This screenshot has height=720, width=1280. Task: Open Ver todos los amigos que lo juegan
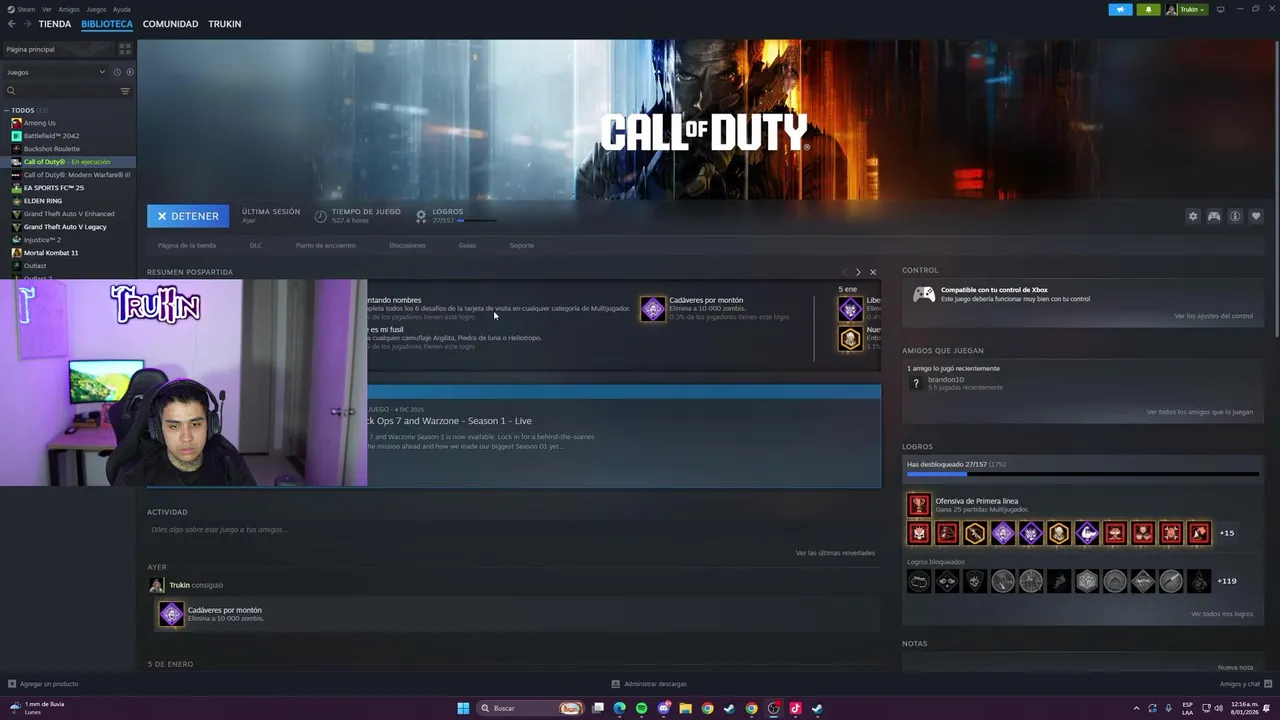1199,412
